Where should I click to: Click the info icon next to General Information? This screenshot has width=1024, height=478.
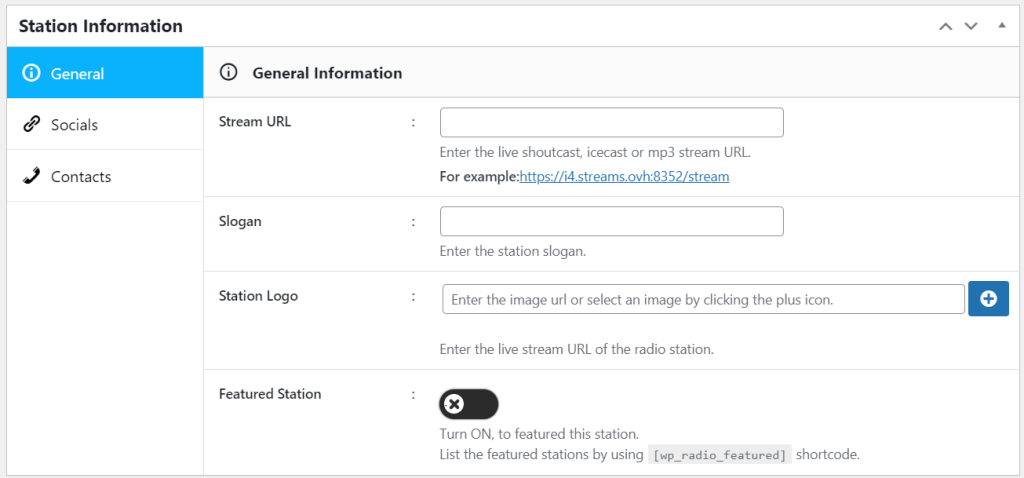click(228, 72)
